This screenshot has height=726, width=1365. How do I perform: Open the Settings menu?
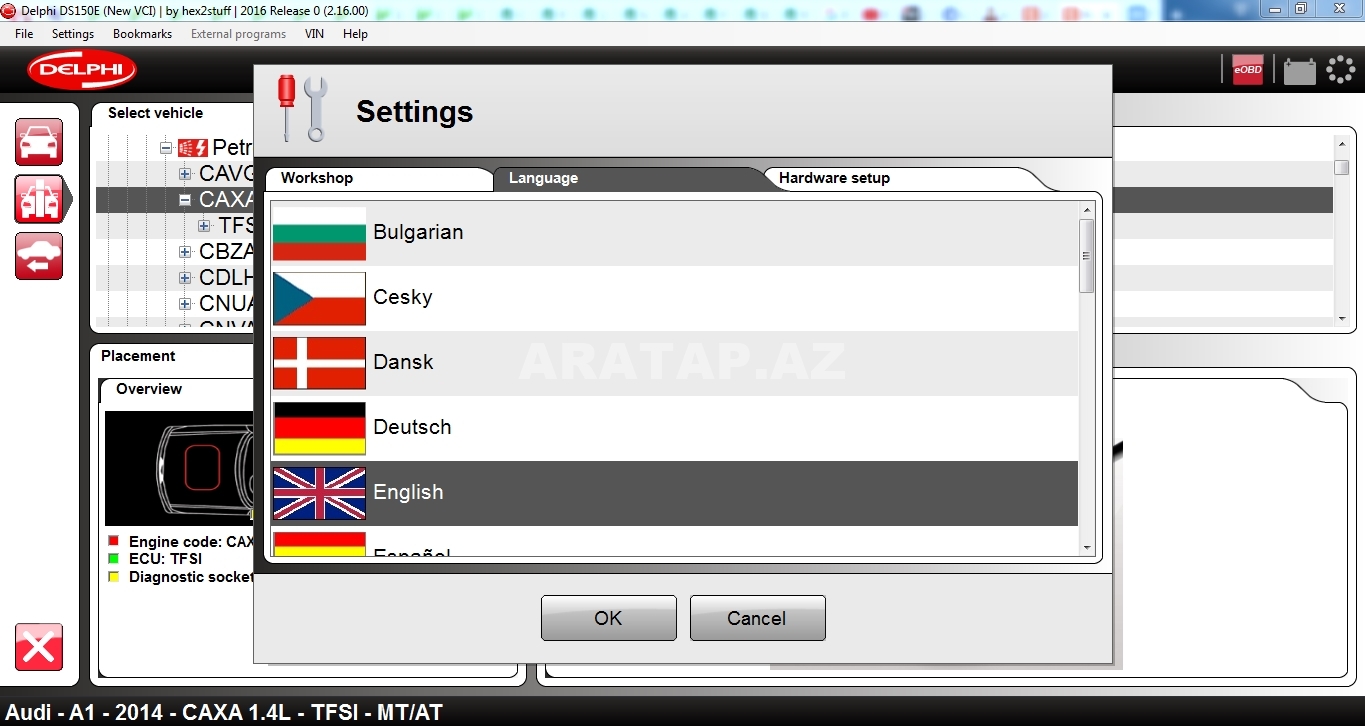[73, 34]
